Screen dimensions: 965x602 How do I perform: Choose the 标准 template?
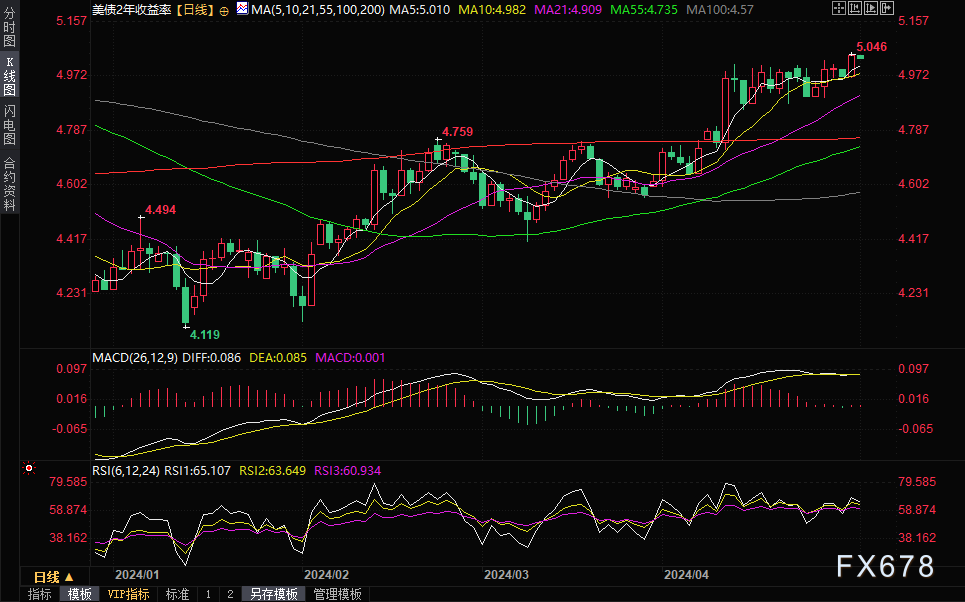[x=177, y=594]
